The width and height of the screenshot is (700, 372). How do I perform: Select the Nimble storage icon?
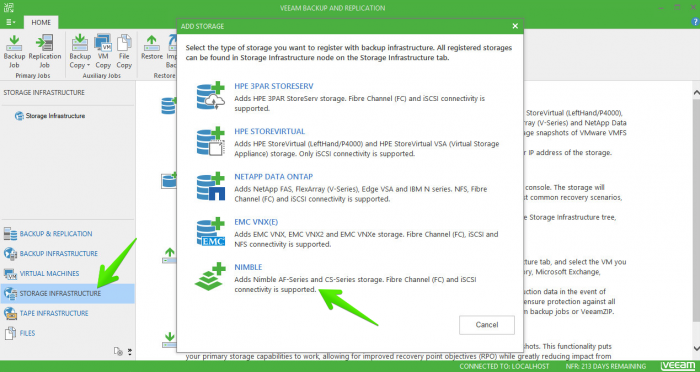pyautogui.click(x=211, y=277)
